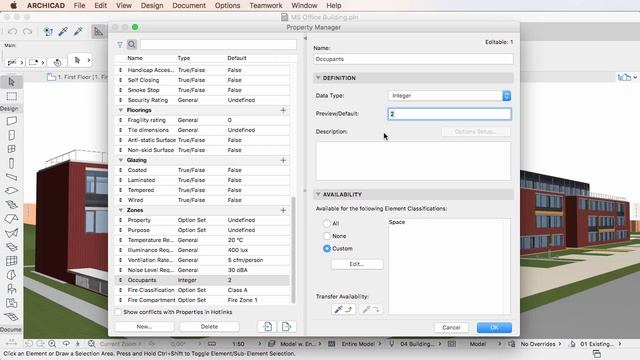Open the No Overrides dropdown in bottom bar
640x360 pixels.
coord(541,344)
